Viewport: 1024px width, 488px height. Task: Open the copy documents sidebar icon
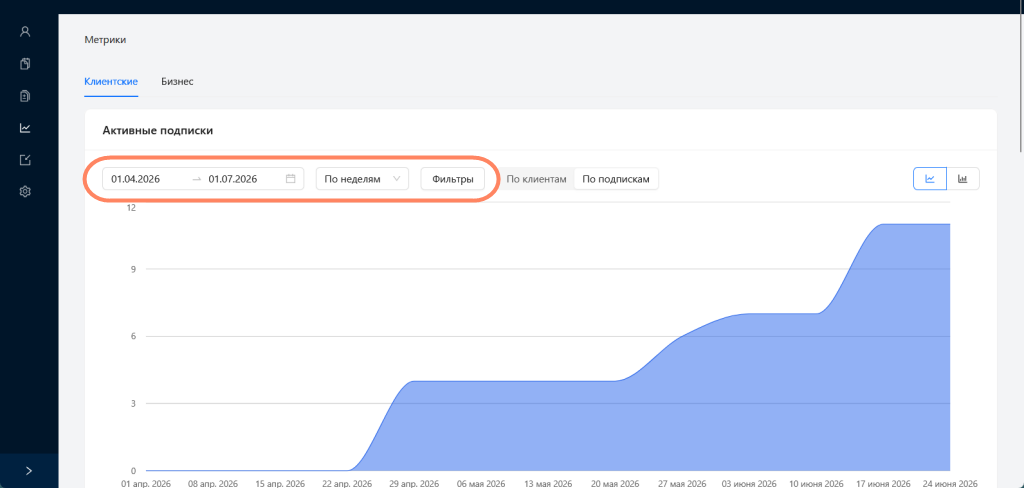pyautogui.click(x=25, y=63)
